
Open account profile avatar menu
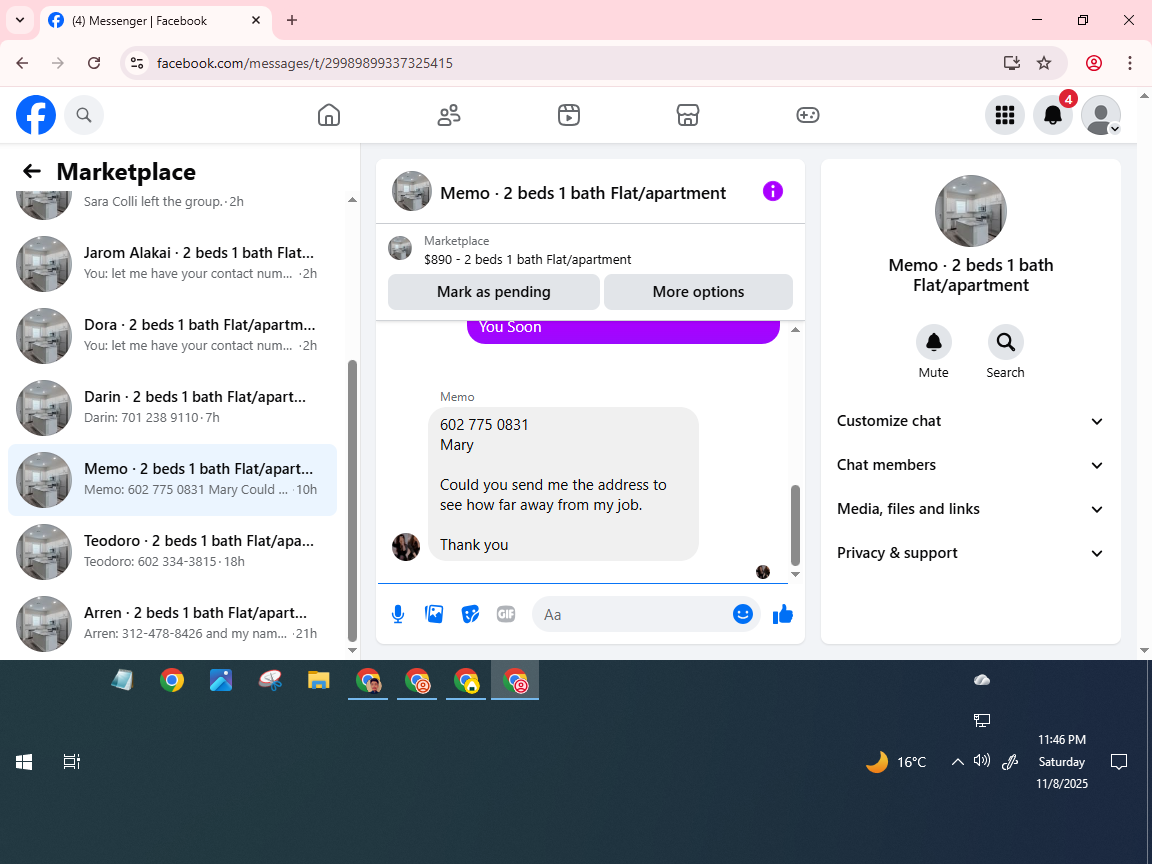(x=1101, y=115)
